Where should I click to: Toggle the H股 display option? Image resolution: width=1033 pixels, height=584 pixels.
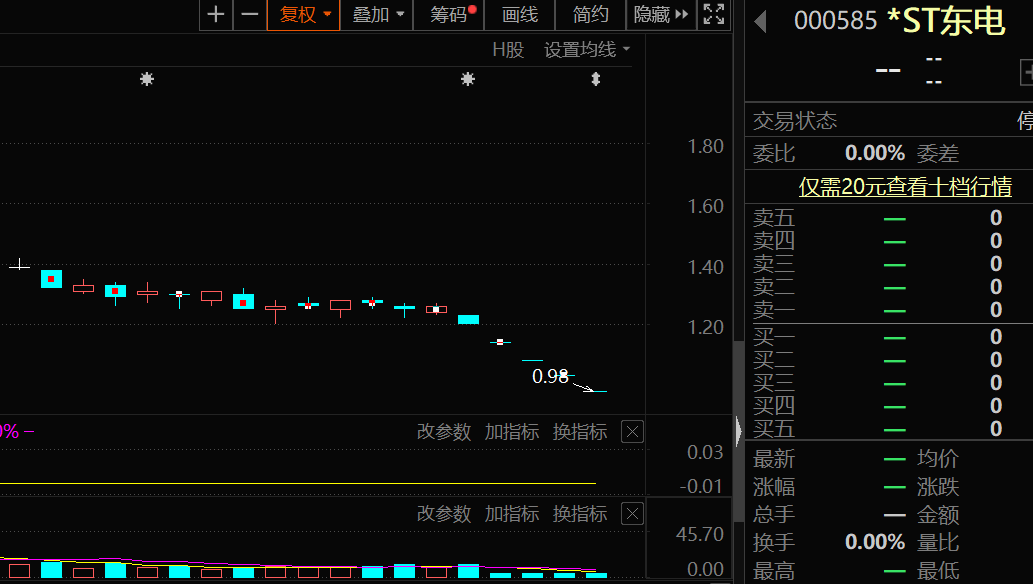pyautogui.click(x=508, y=50)
